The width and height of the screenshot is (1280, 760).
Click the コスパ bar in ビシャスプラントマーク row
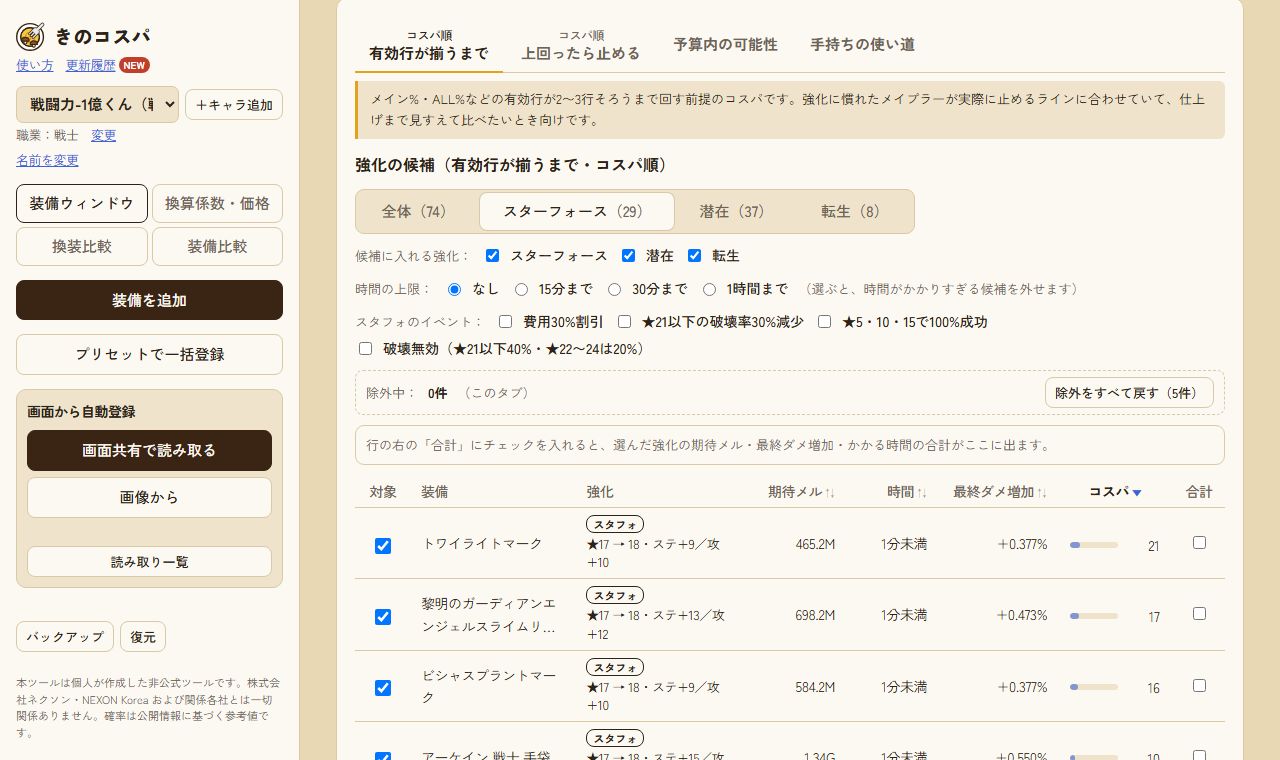(1094, 687)
